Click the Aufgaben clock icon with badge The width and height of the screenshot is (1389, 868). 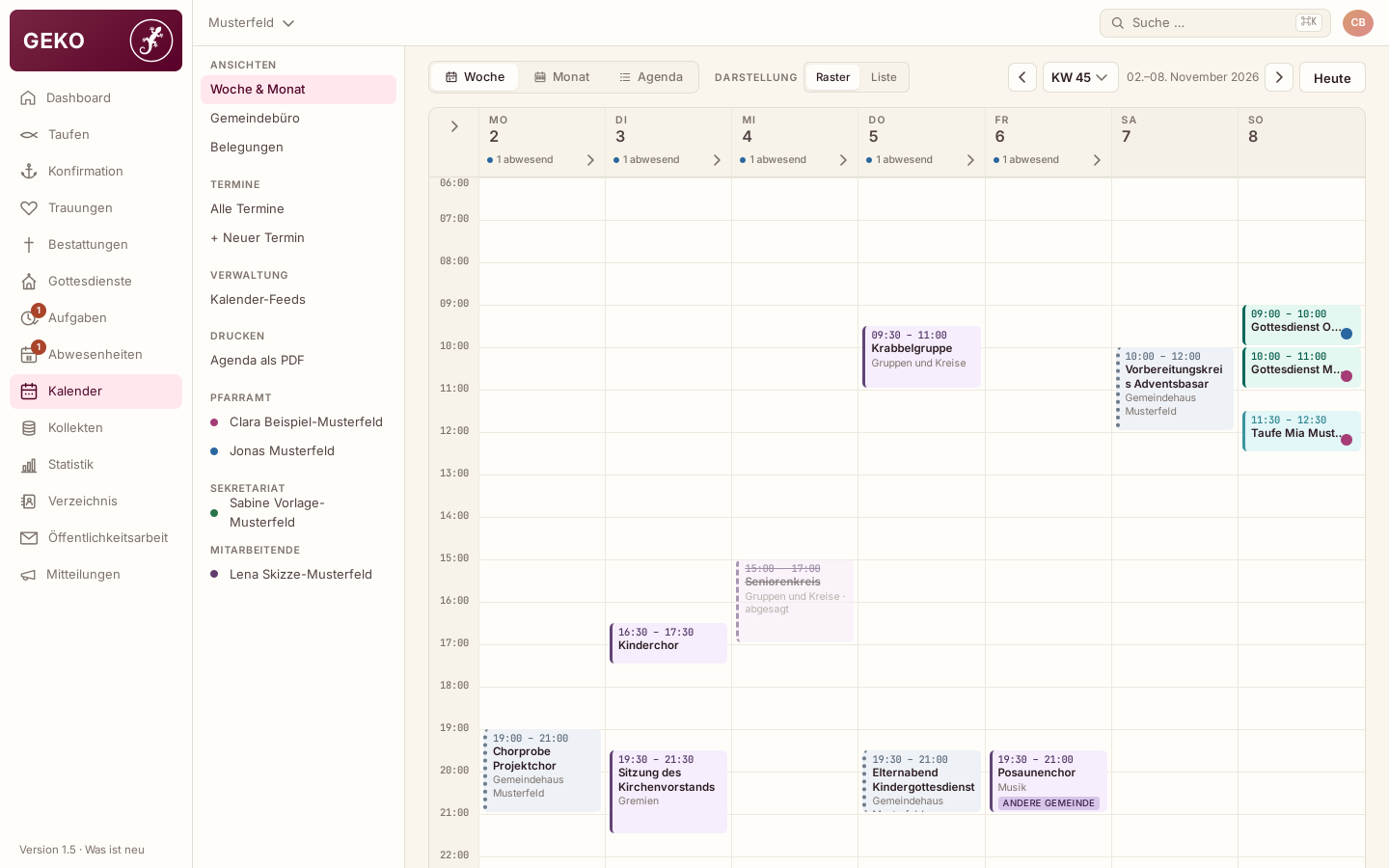[31, 316]
